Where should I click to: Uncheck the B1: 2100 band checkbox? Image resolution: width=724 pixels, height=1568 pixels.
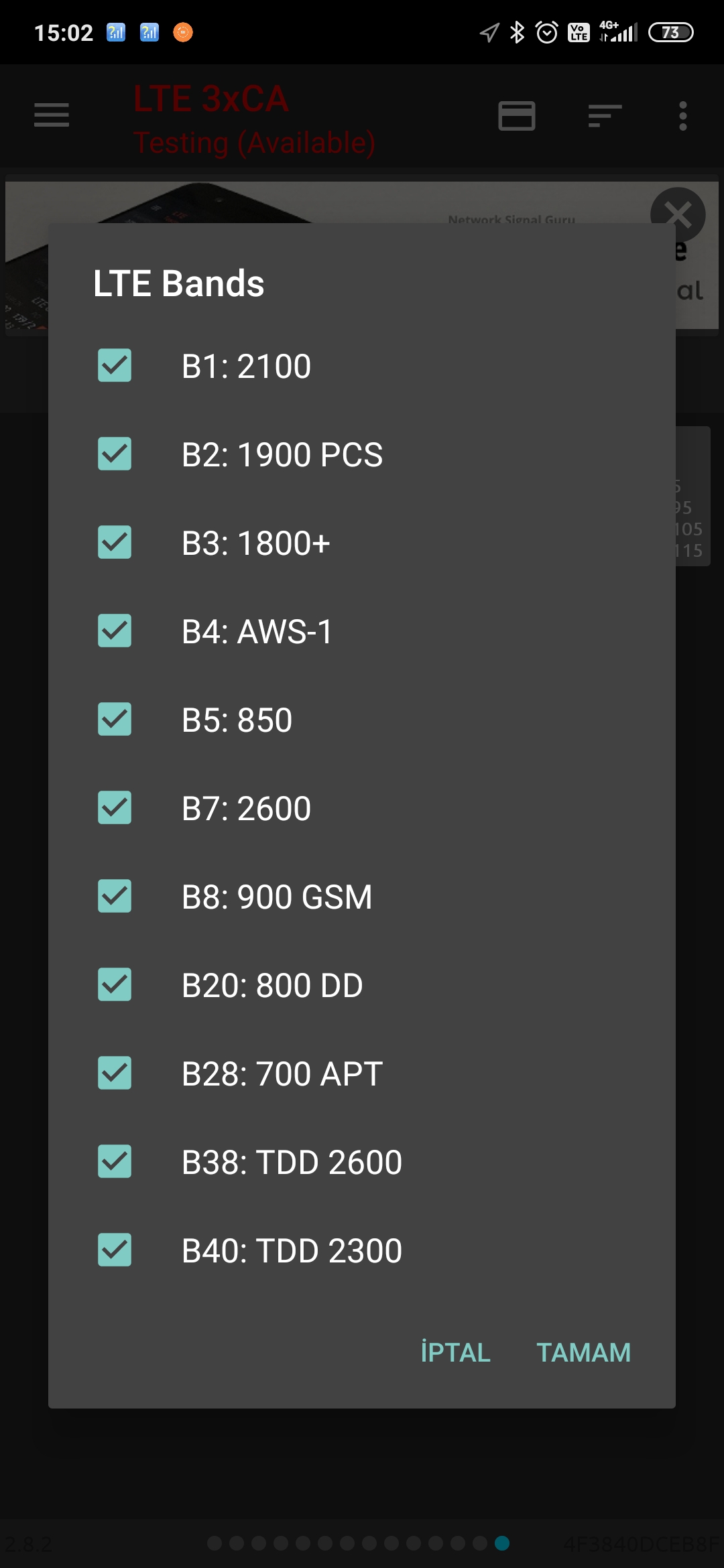point(115,365)
